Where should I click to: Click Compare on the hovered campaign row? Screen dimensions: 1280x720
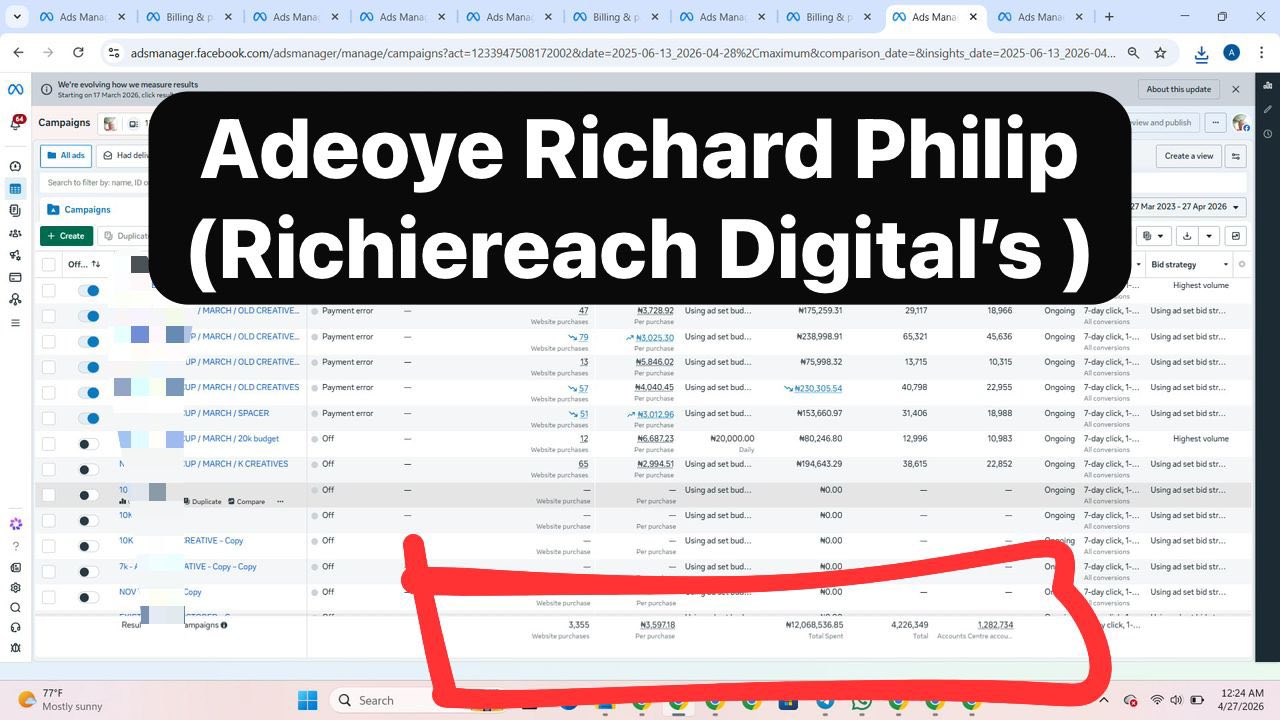coord(247,501)
